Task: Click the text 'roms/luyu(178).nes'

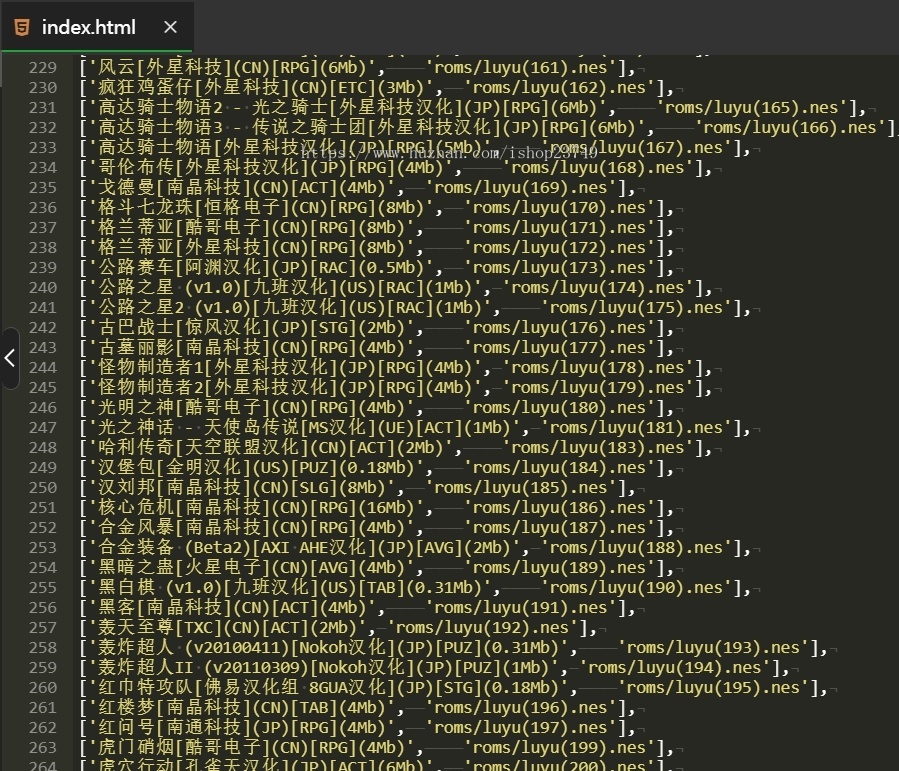Action: pyautogui.click(x=597, y=368)
